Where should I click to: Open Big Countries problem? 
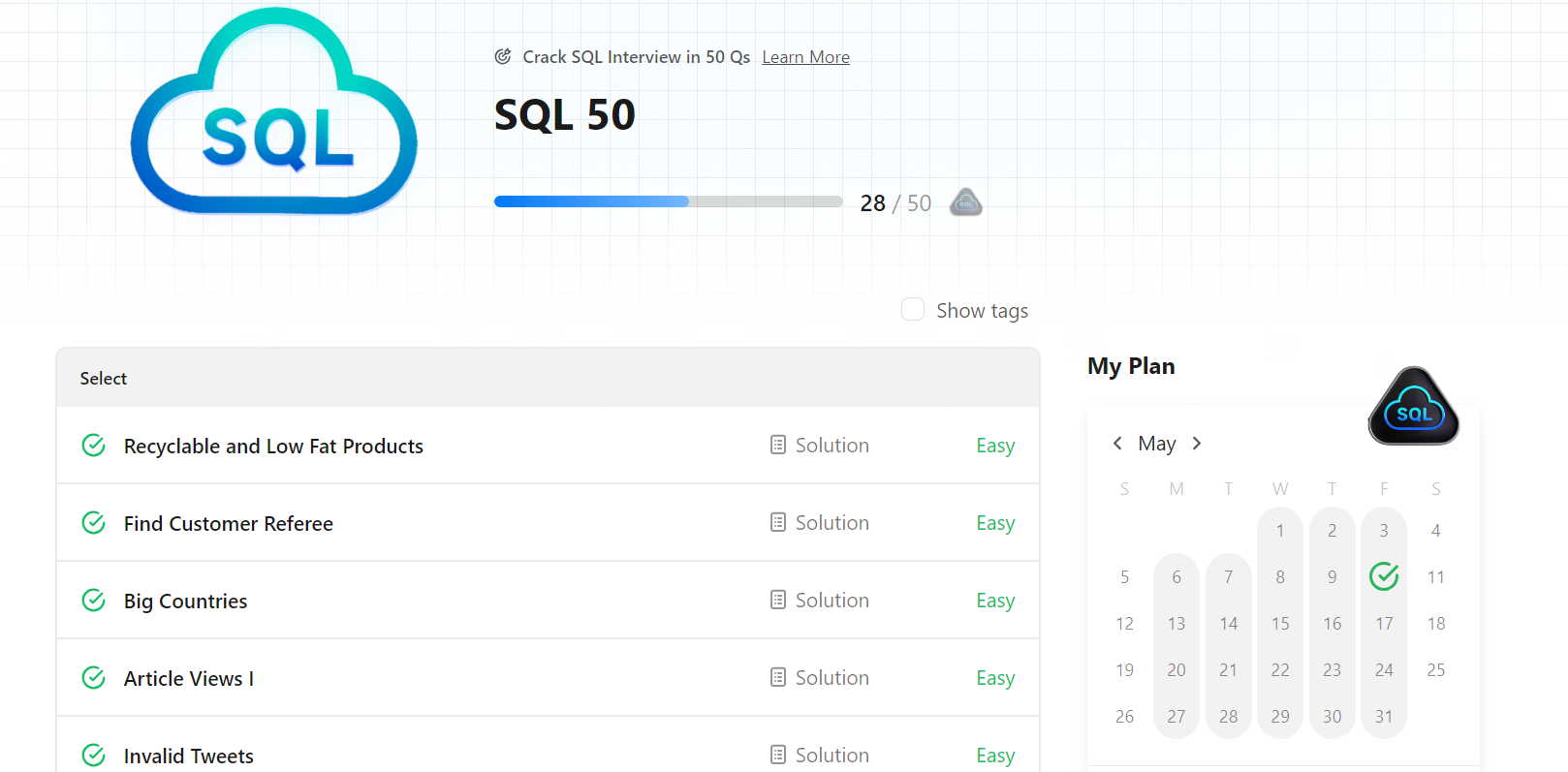click(185, 601)
